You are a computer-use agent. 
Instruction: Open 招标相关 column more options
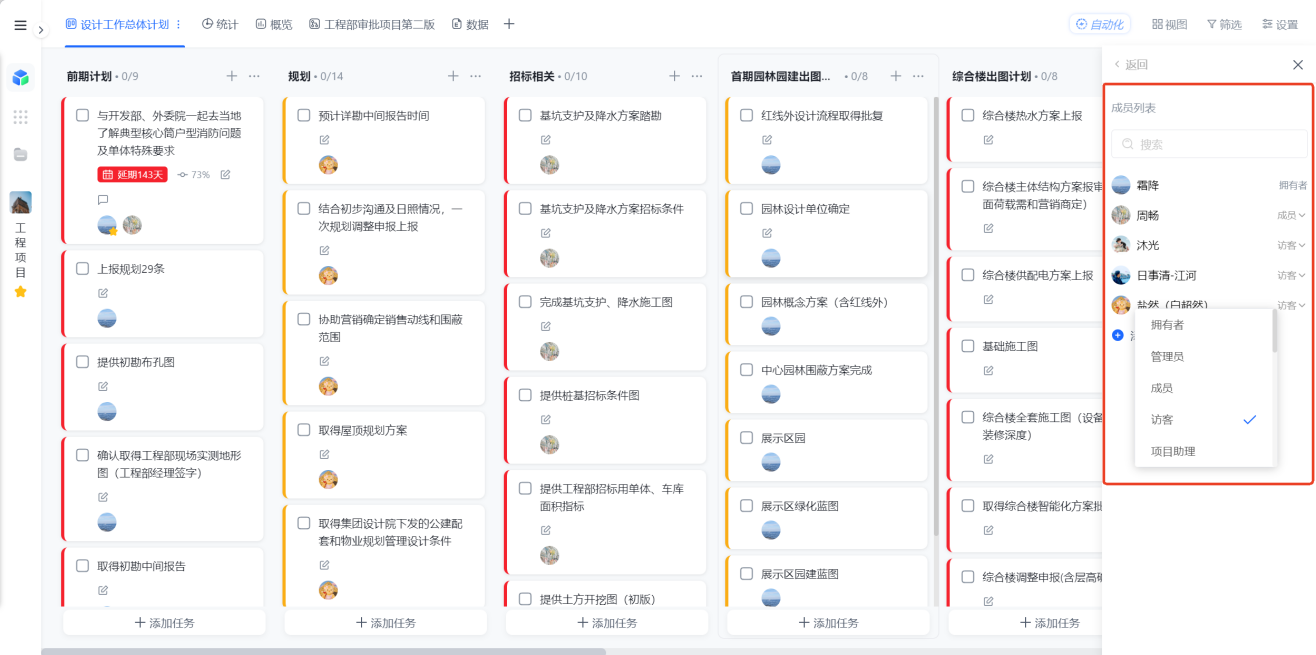697,76
